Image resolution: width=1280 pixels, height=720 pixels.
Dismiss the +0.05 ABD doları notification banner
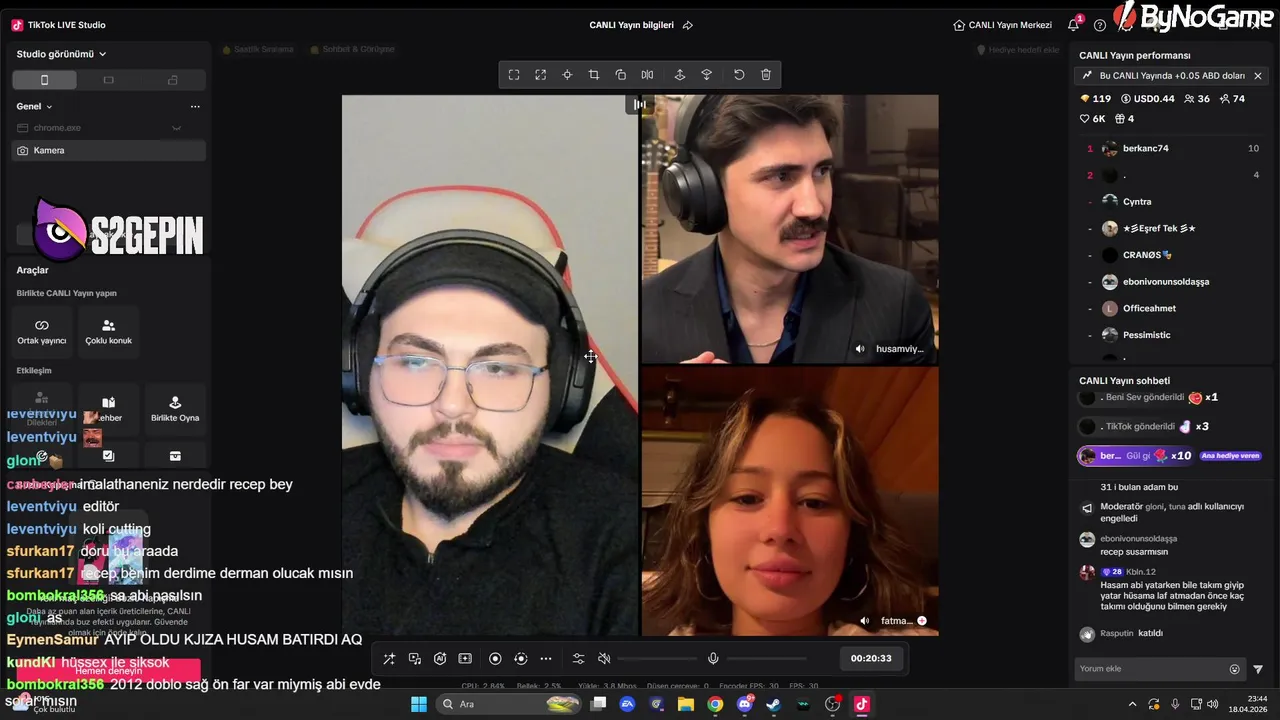(x=1258, y=76)
